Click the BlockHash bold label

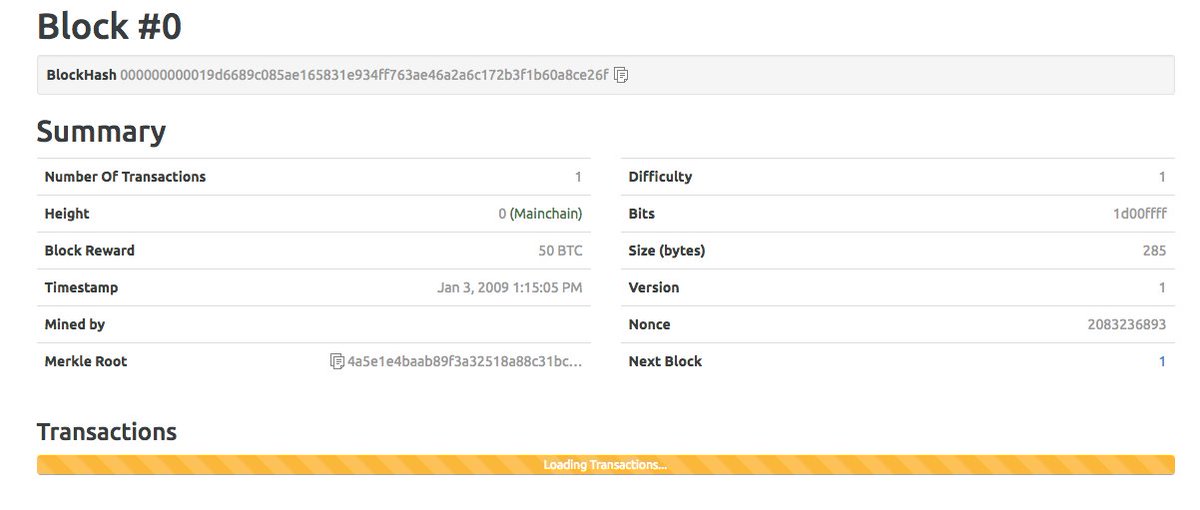(81, 75)
